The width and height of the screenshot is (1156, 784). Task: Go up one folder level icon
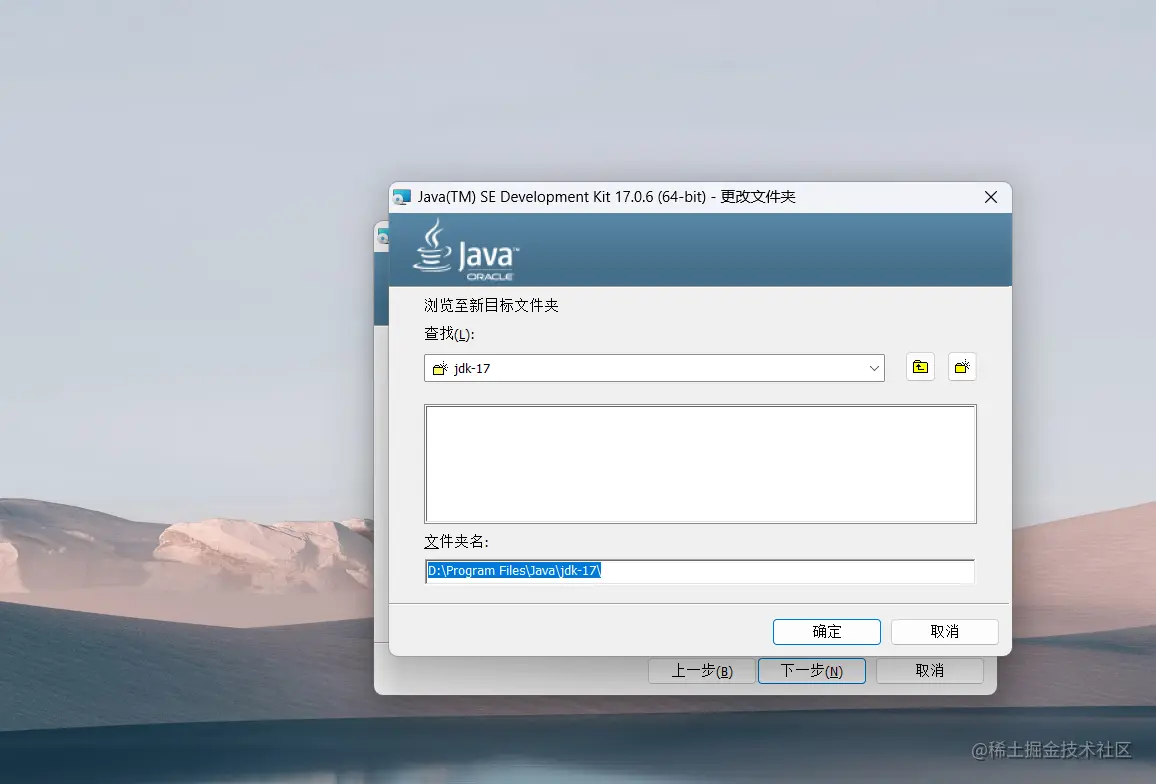point(920,367)
